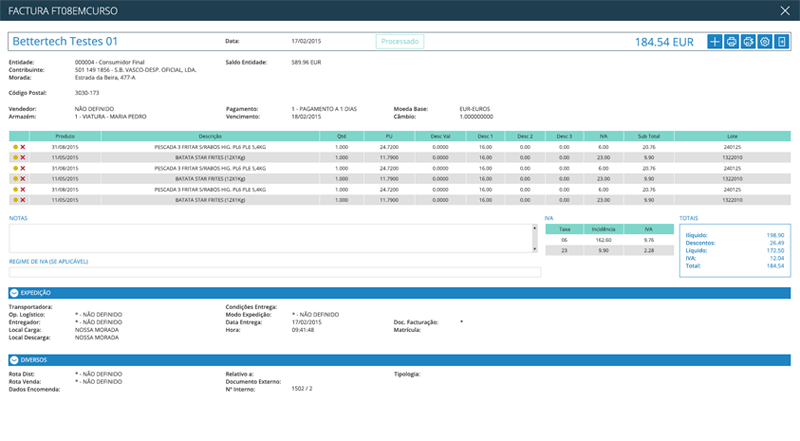Click the Descrição column header
The height and width of the screenshot is (441, 800).
210,135
